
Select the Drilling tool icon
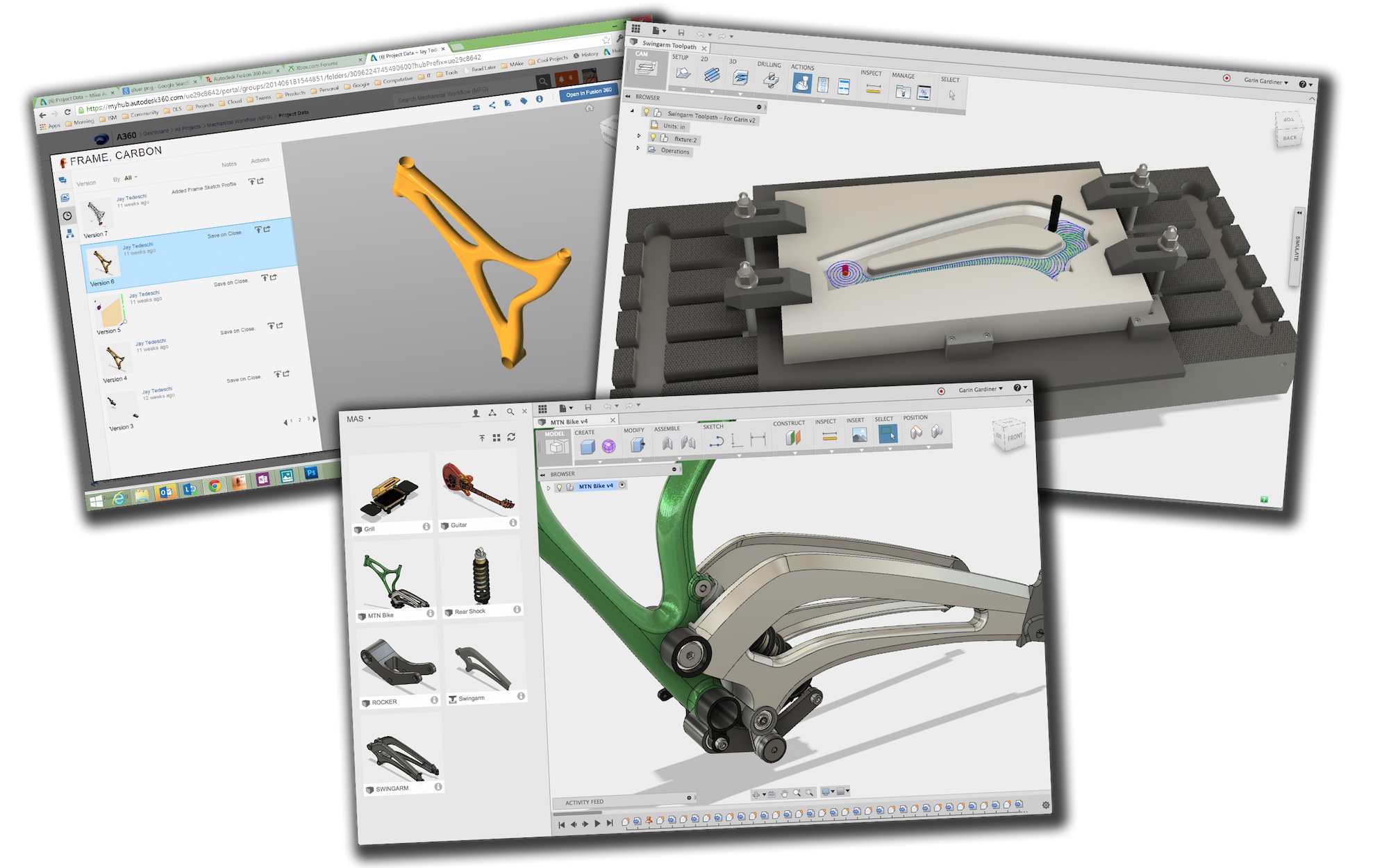(770, 81)
